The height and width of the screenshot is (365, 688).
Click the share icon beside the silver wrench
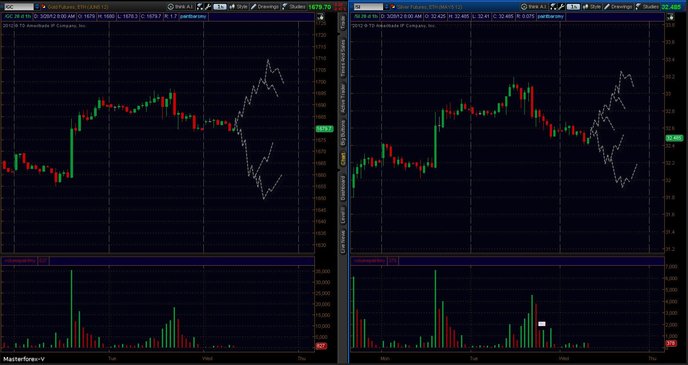click(x=554, y=7)
